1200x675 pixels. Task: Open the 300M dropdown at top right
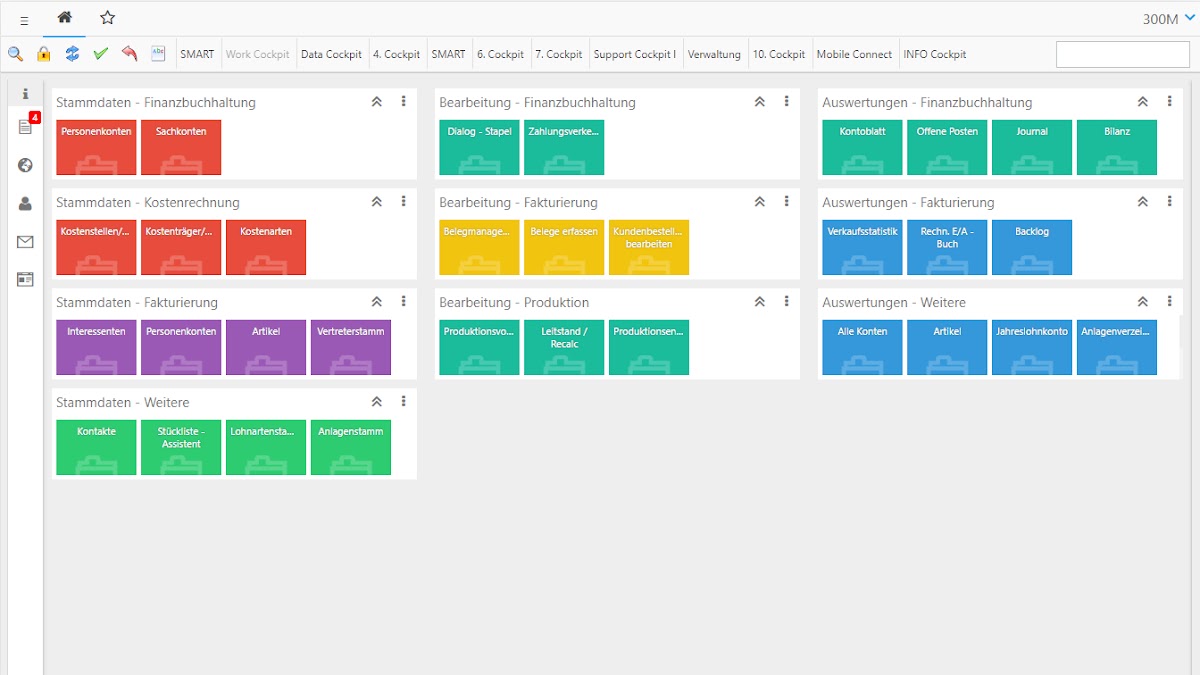coord(1168,19)
